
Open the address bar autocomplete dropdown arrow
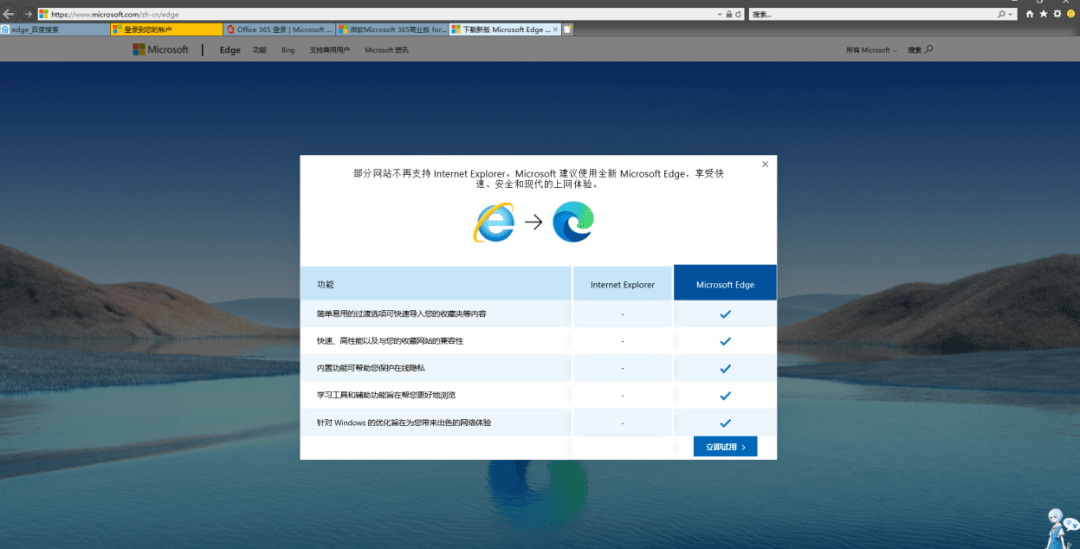tap(720, 14)
